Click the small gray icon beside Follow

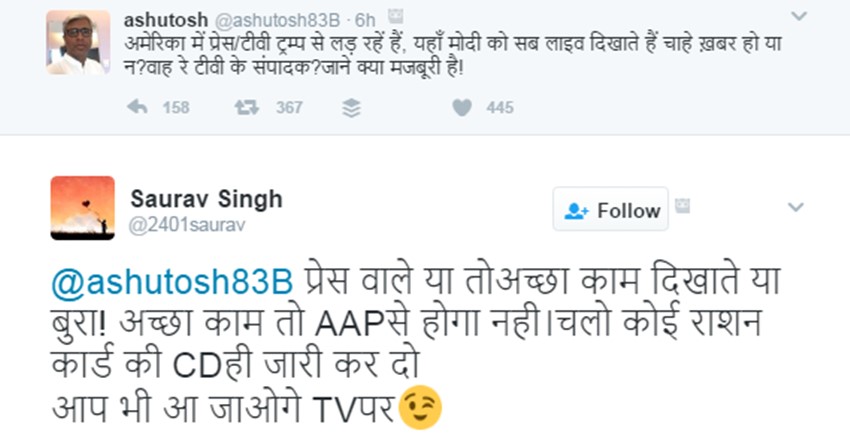[681, 205]
